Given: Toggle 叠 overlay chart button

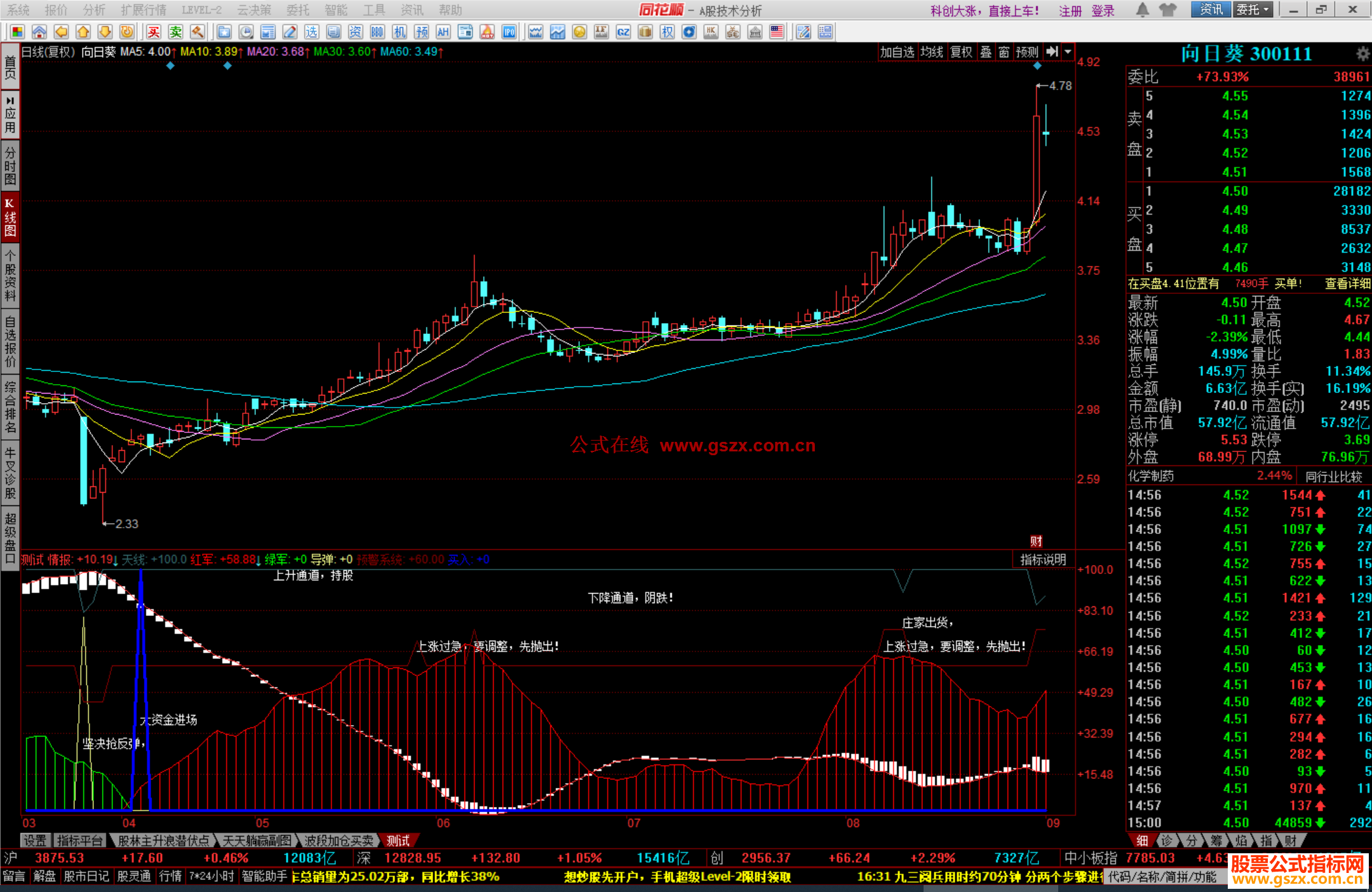Looking at the screenshot, I should 986,52.
